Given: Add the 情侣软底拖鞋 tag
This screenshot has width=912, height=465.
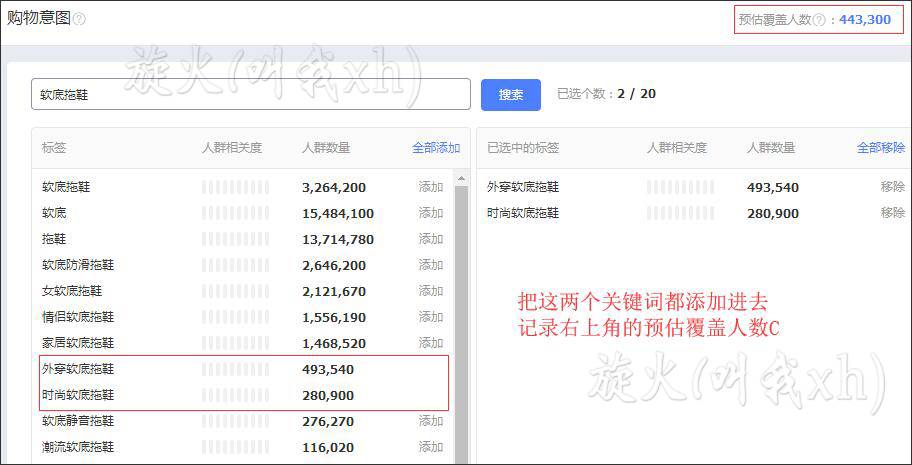Looking at the screenshot, I should (431, 317).
